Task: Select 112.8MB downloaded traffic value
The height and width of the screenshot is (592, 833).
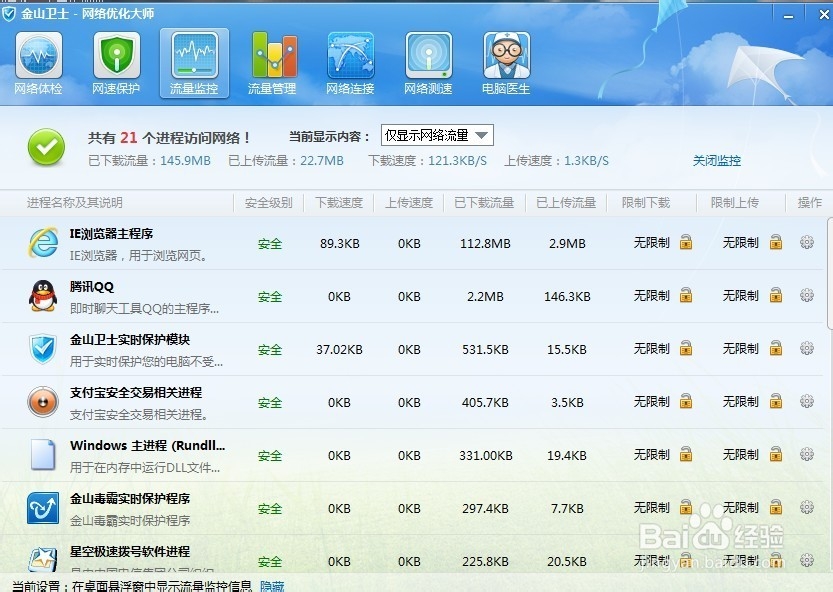Action: coord(485,243)
